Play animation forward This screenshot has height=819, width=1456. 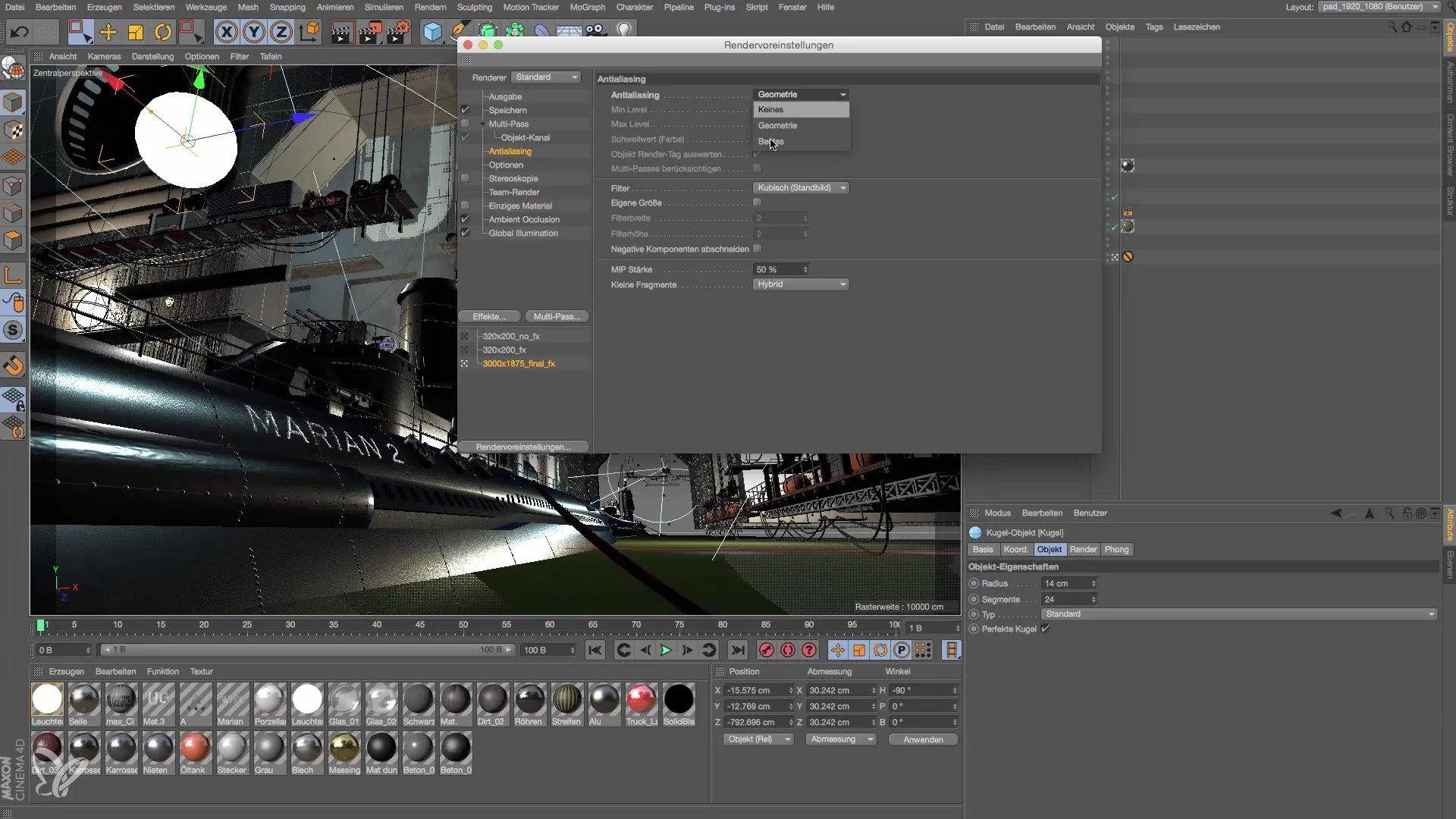[x=666, y=650]
